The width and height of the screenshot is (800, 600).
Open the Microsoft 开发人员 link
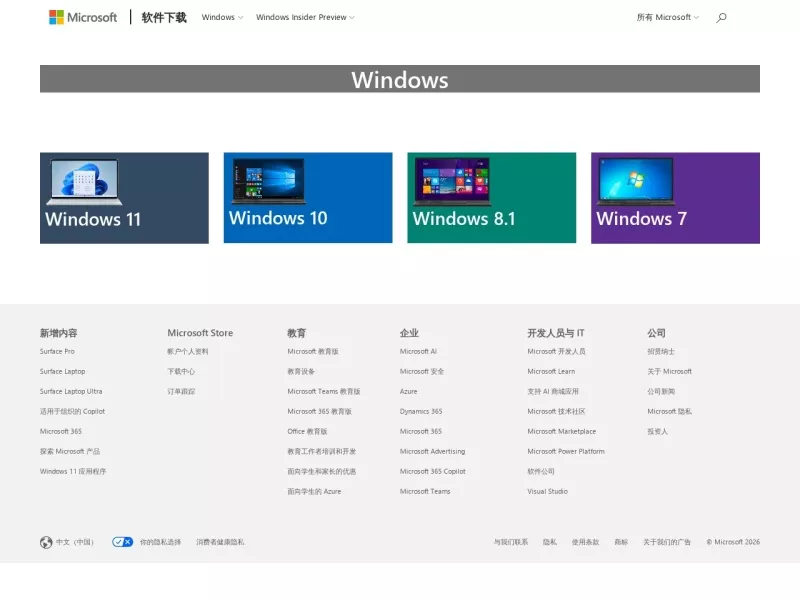coord(556,352)
